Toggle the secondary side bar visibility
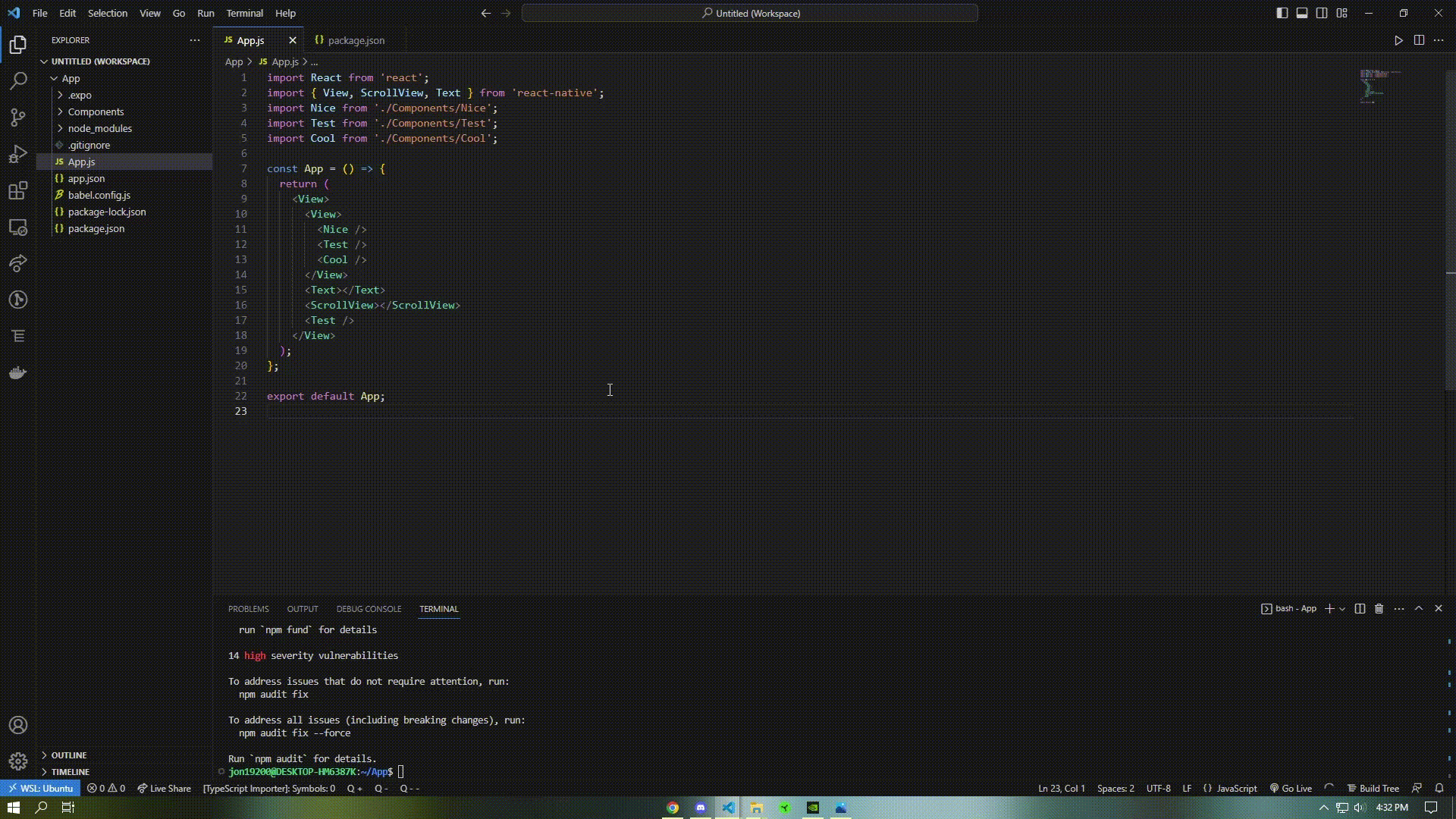The image size is (1456, 819). click(x=1322, y=13)
